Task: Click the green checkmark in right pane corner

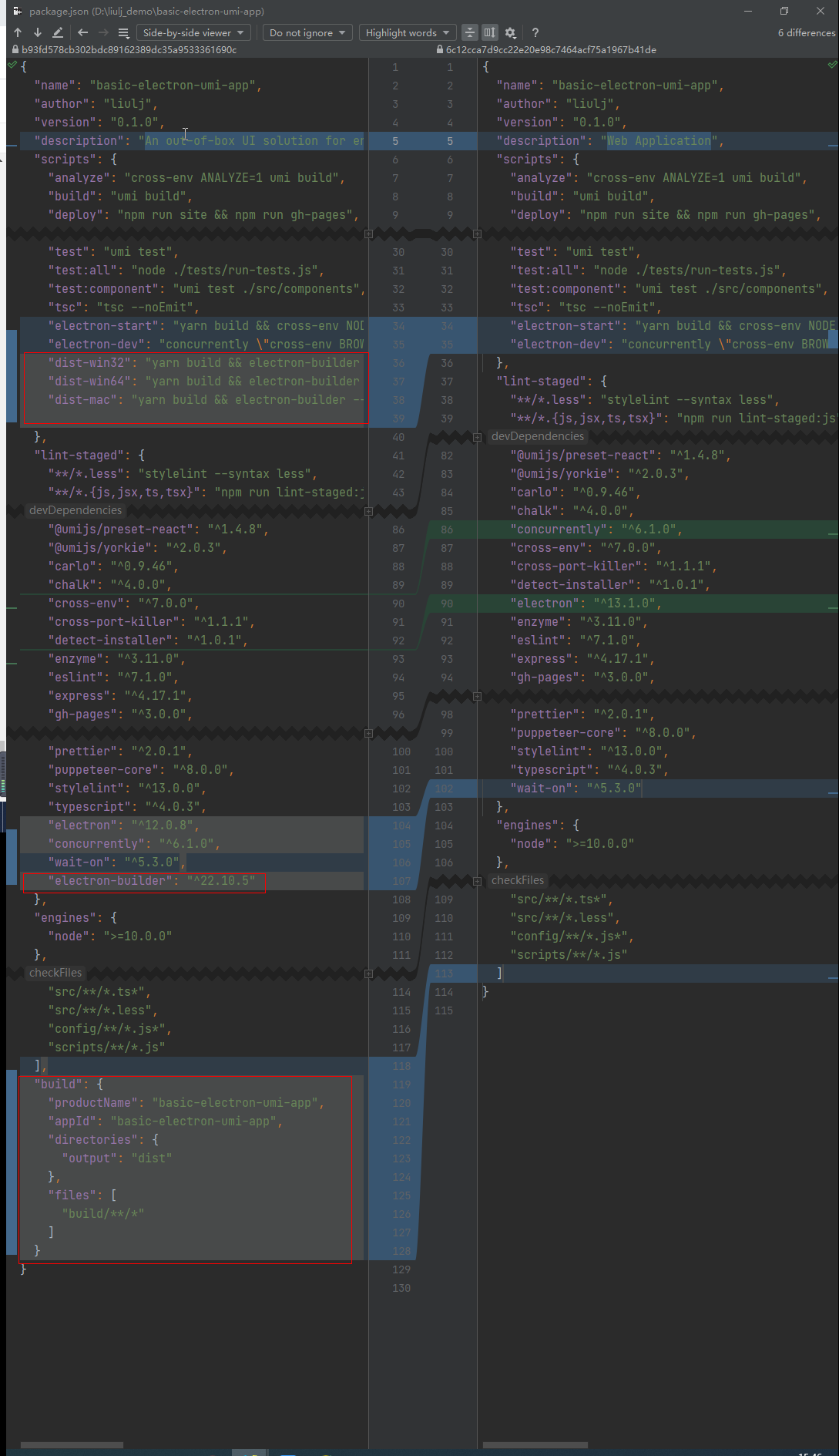Action: pos(833,66)
